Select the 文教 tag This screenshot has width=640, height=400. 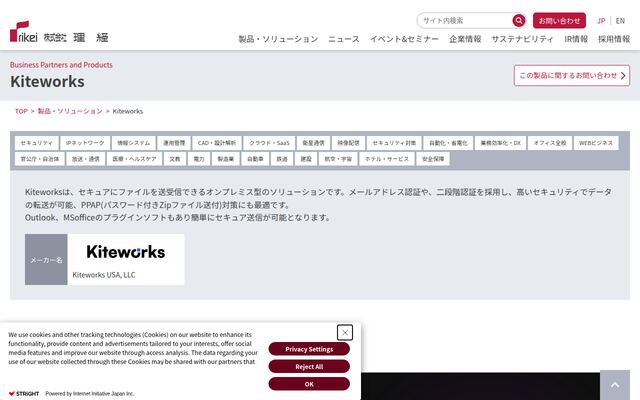point(175,159)
